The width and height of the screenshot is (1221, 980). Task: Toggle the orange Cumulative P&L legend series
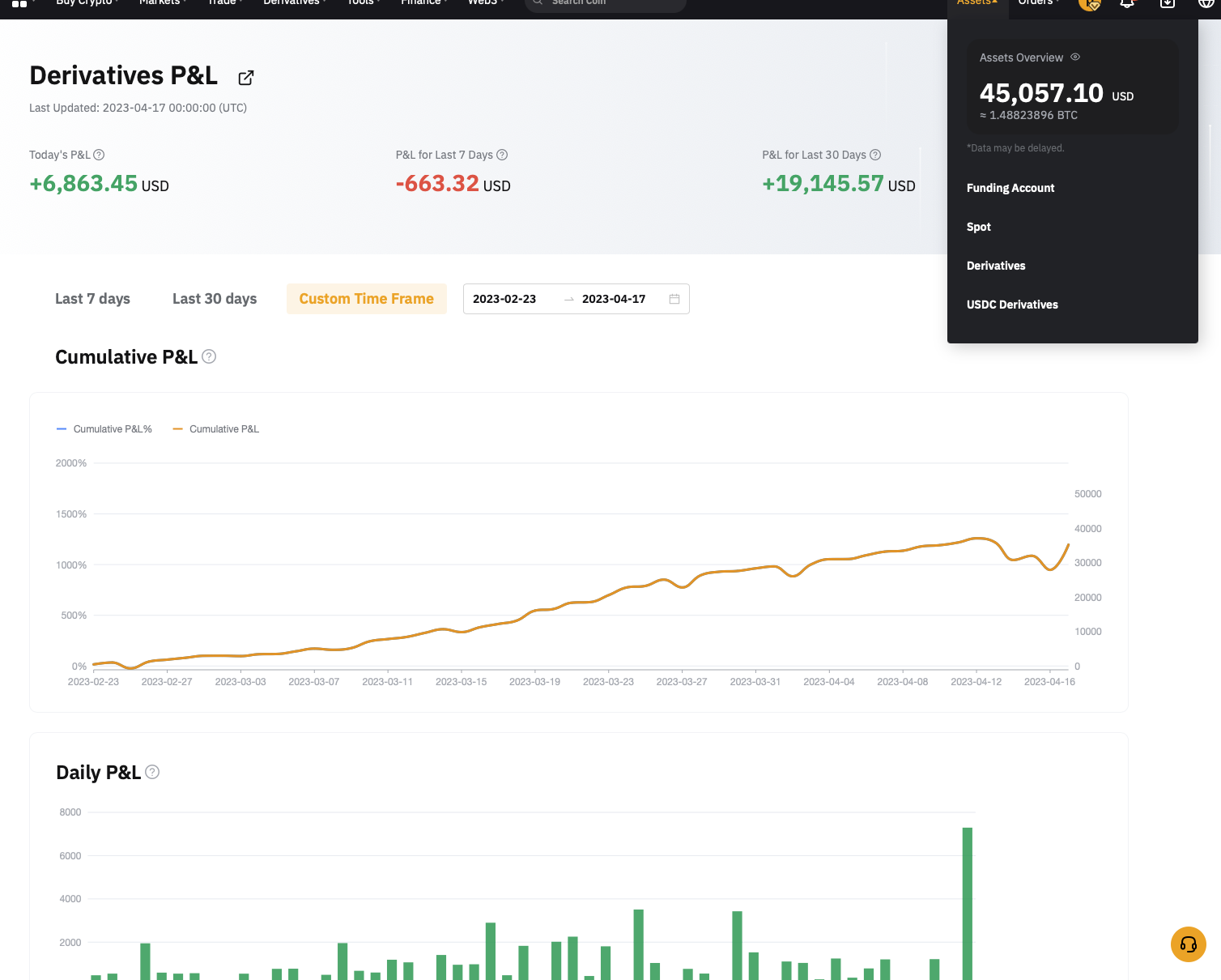[216, 429]
